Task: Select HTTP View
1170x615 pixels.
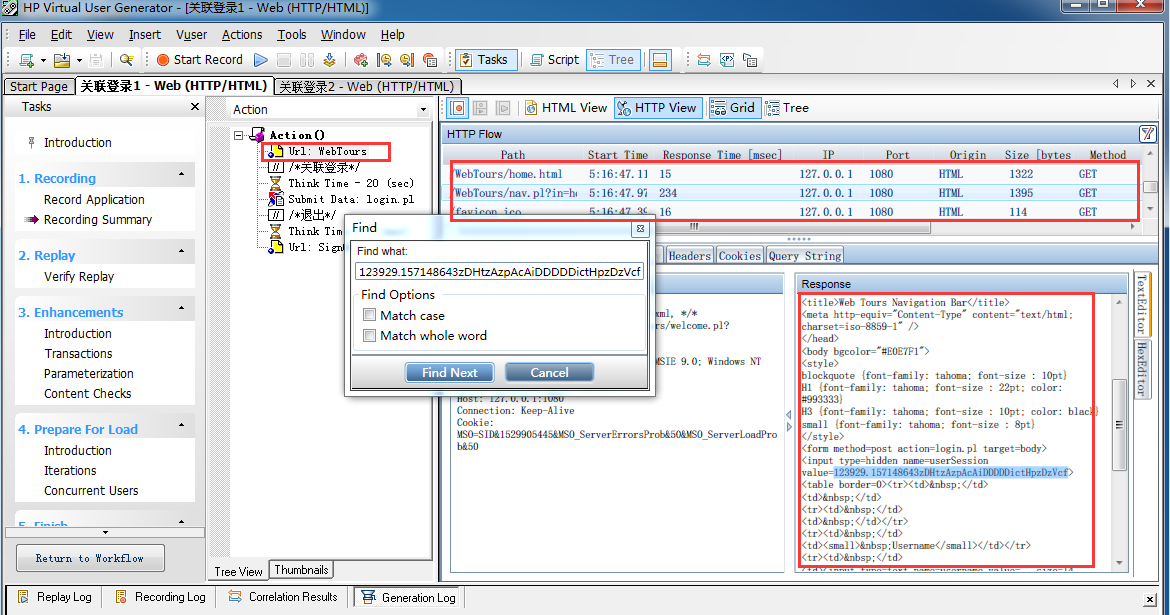Action: (x=658, y=108)
